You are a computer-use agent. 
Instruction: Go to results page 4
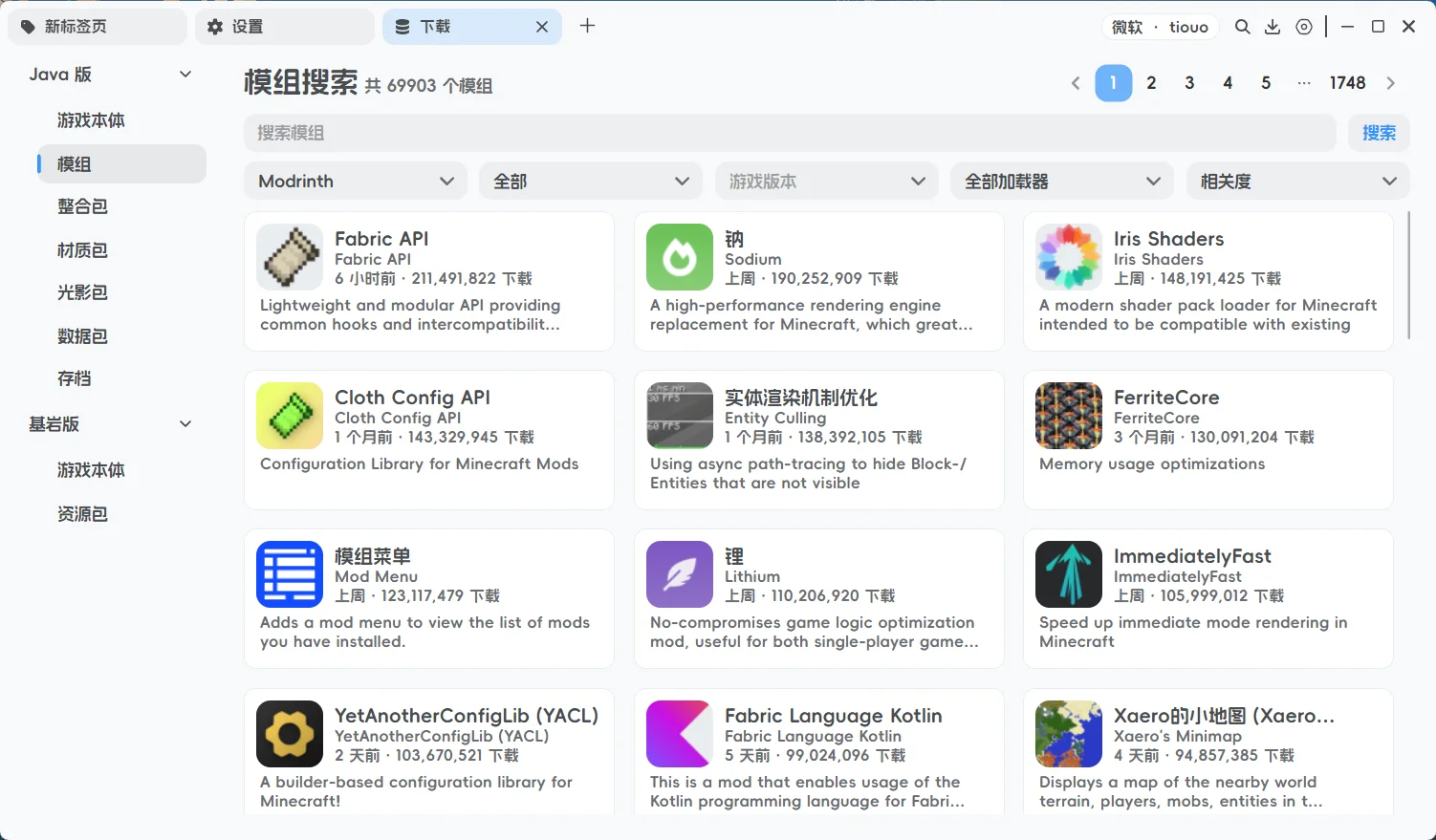click(x=1228, y=83)
